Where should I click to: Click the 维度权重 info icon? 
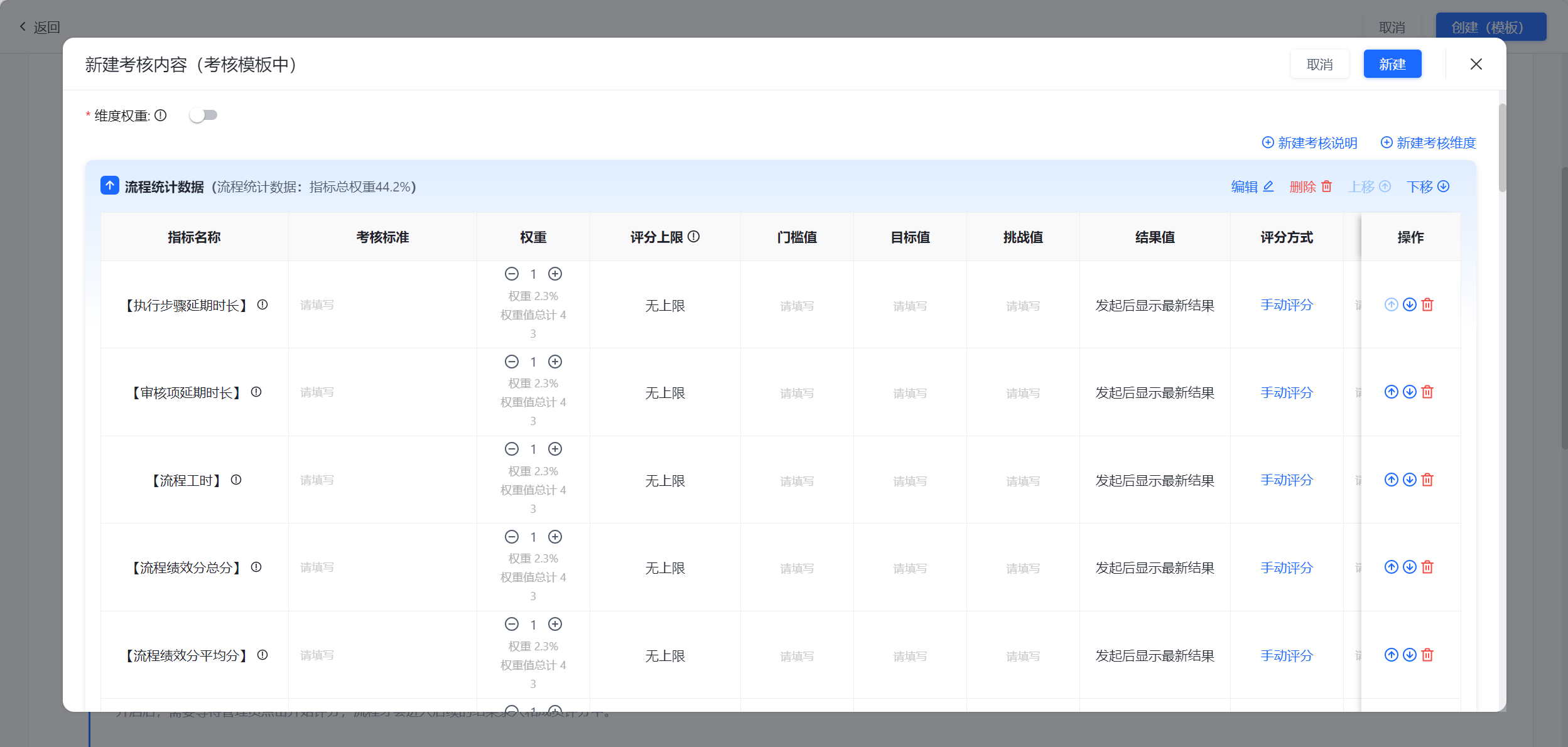161,116
